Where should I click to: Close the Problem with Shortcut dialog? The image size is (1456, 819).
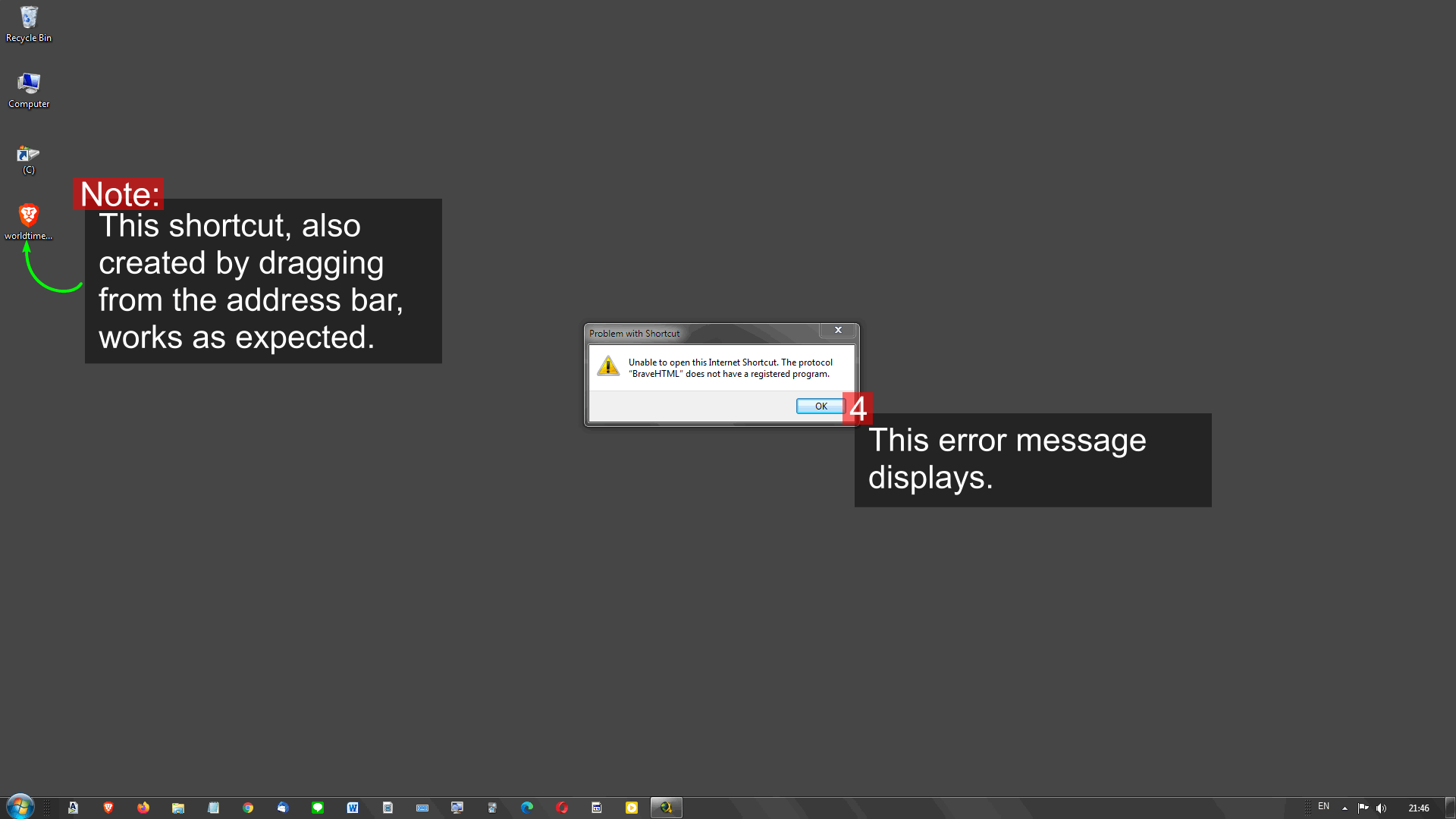point(838,330)
